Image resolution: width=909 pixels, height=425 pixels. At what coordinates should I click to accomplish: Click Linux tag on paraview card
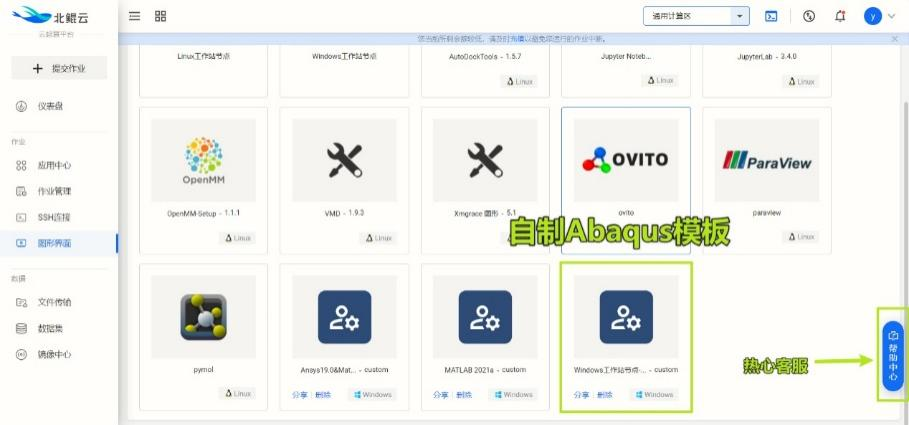801,237
